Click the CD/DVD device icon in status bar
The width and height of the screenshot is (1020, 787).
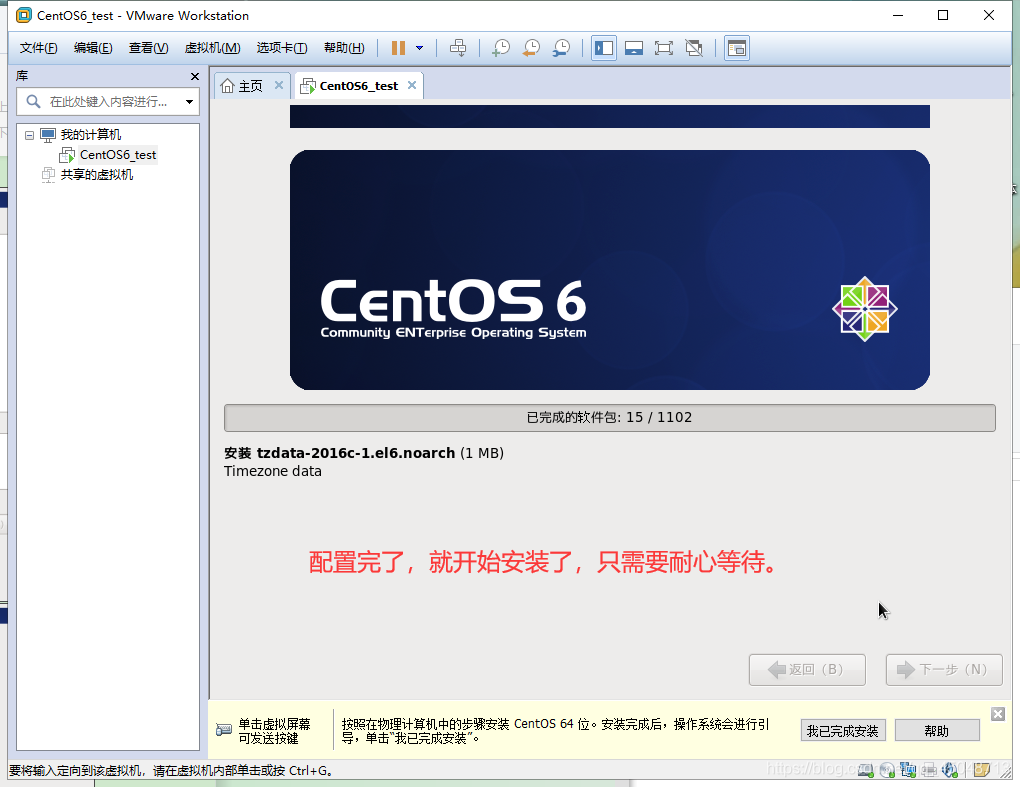tap(887, 771)
